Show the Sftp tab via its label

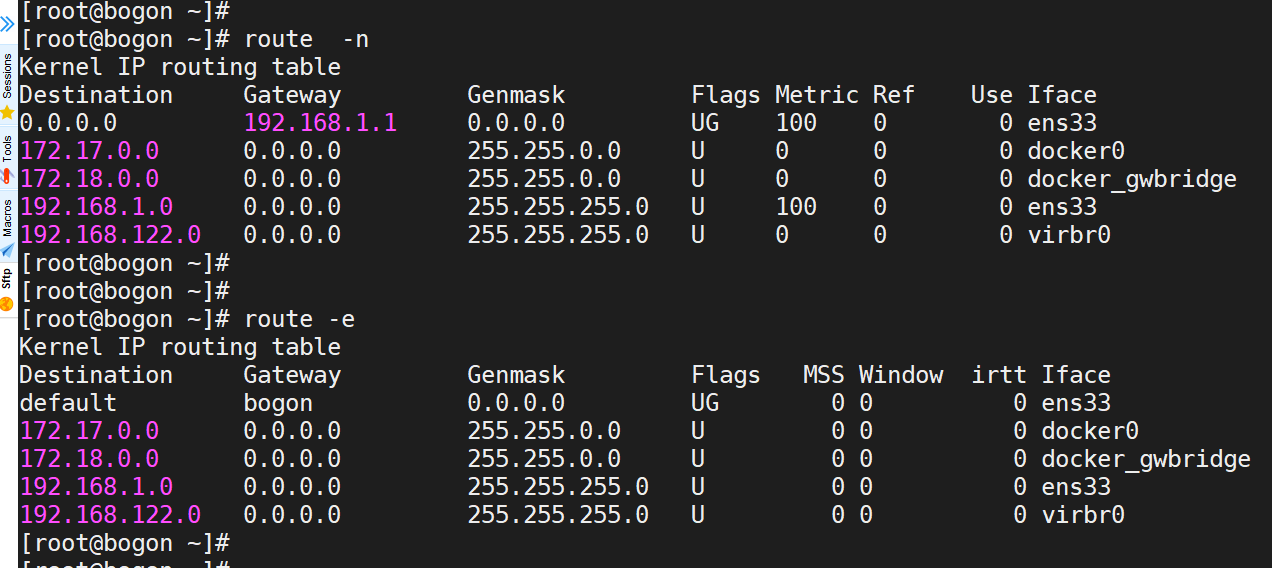(x=7, y=278)
